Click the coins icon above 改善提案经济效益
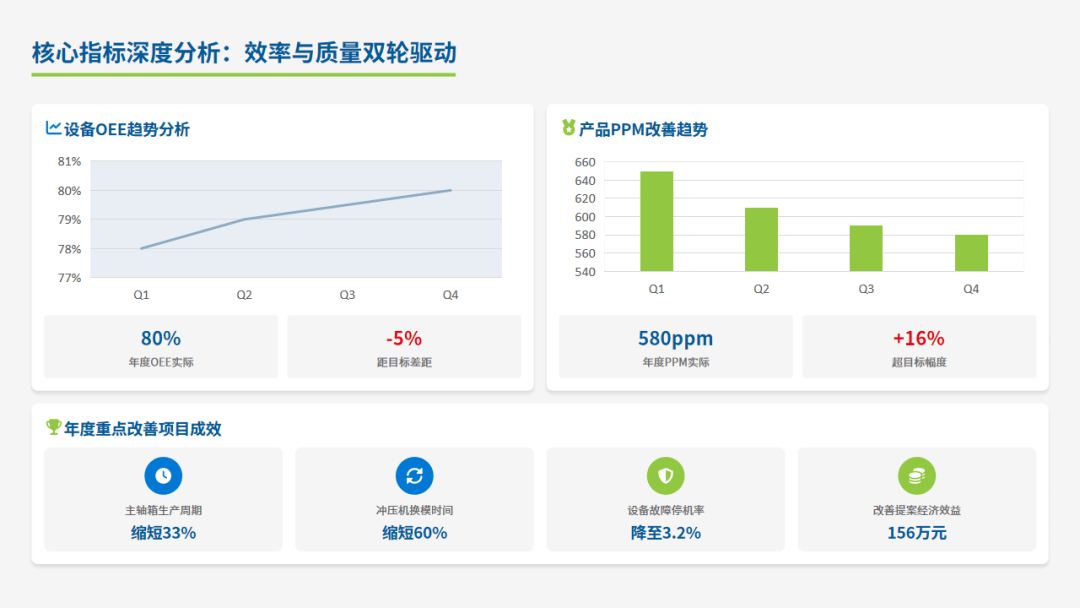 click(916, 476)
